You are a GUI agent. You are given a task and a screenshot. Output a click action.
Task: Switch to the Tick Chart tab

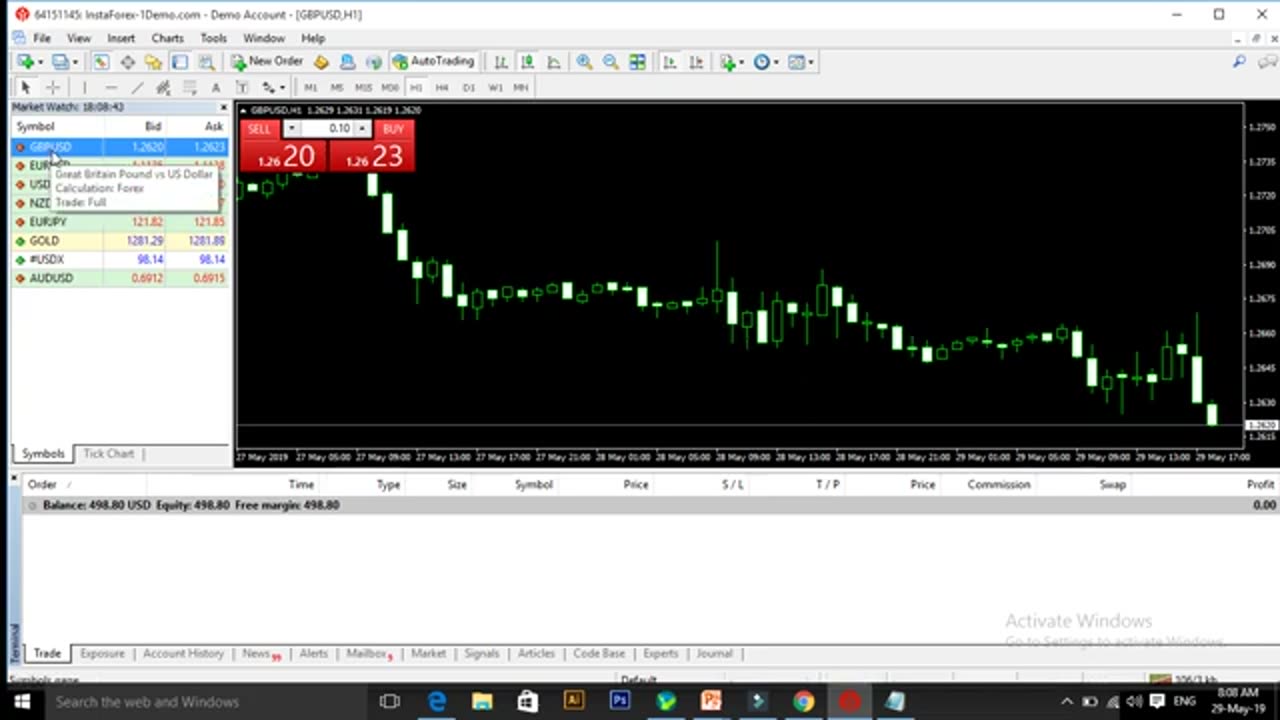coord(108,454)
